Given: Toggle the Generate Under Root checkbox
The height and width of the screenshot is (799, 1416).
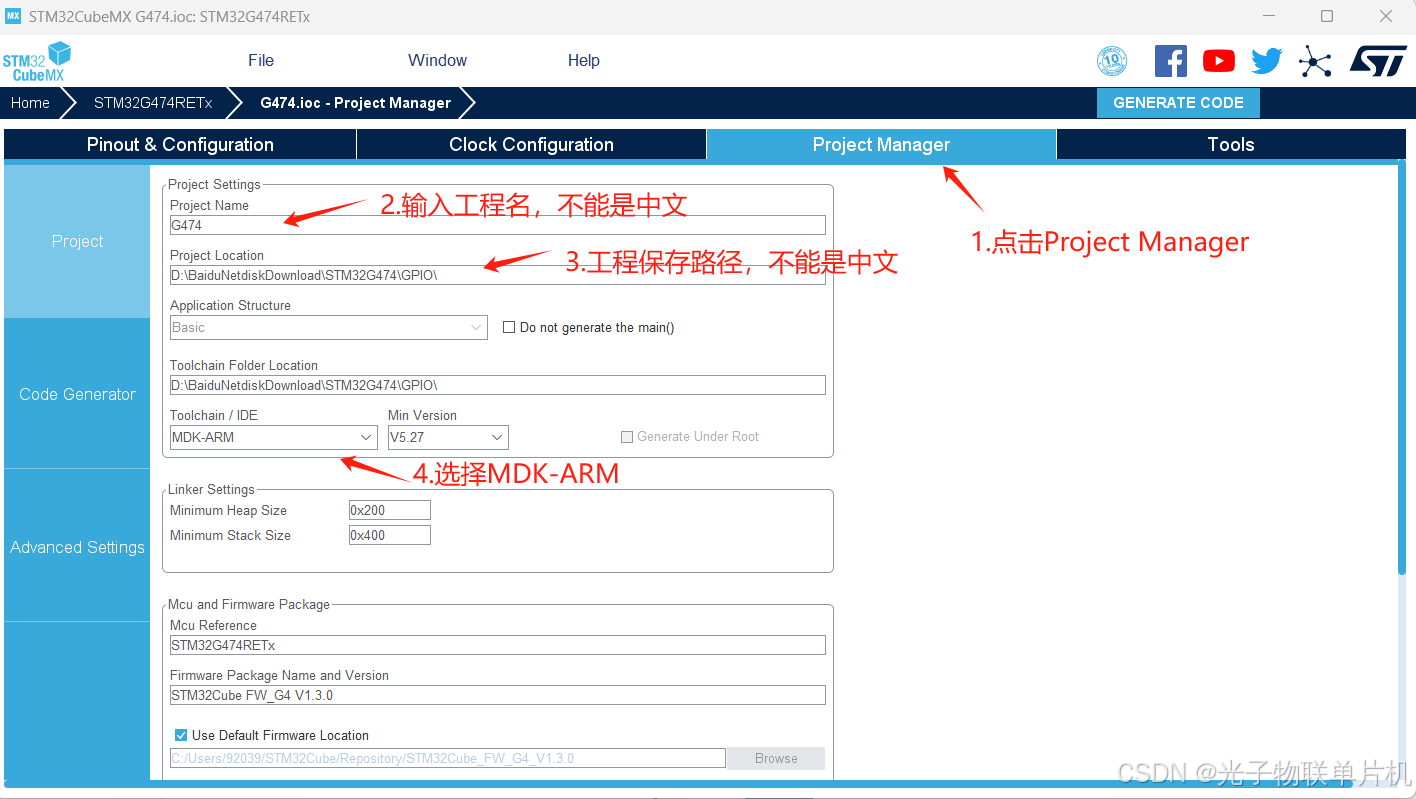Looking at the screenshot, I should point(627,437).
